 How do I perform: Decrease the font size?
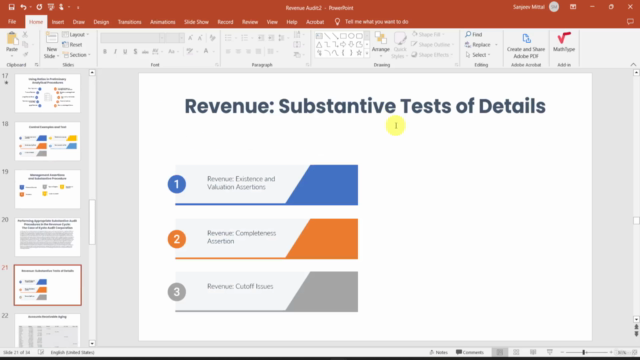[200, 38]
